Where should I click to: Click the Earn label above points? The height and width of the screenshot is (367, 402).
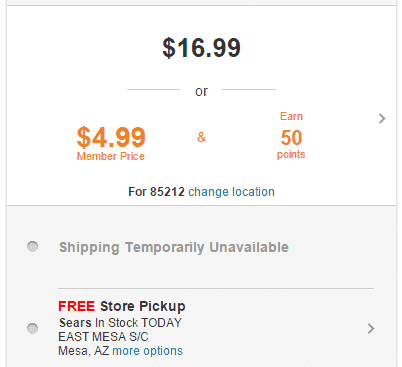click(x=291, y=116)
